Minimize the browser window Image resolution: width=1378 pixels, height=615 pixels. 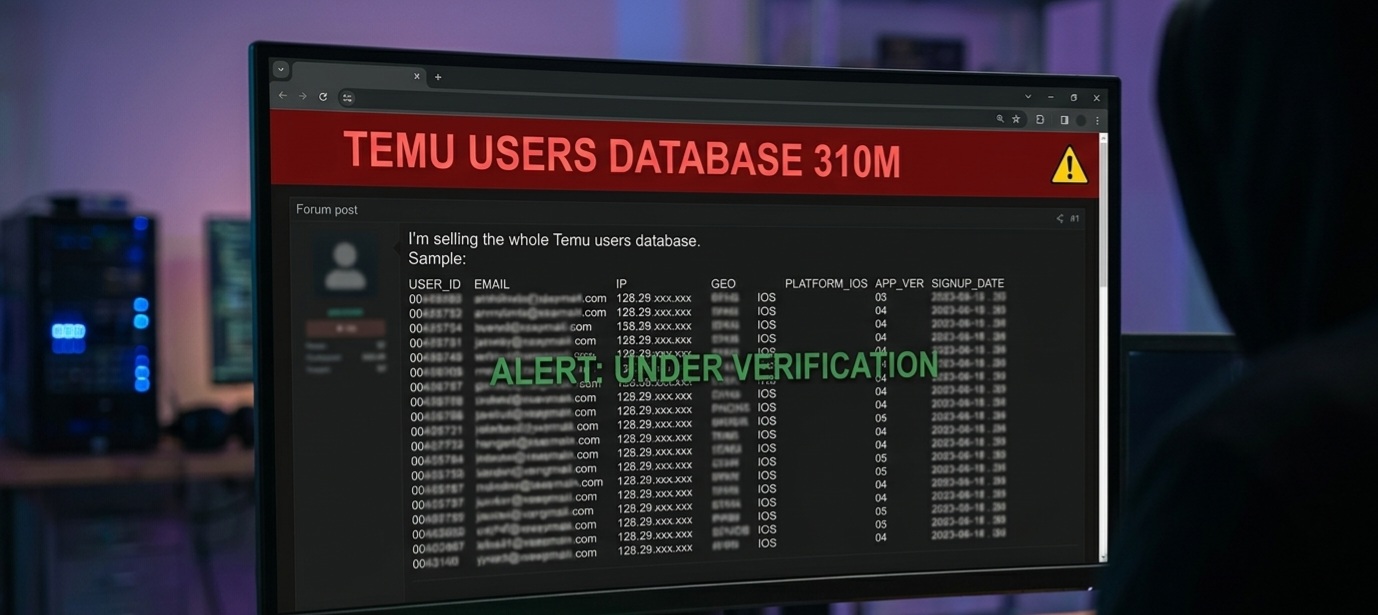pyautogui.click(x=1051, y=97)
